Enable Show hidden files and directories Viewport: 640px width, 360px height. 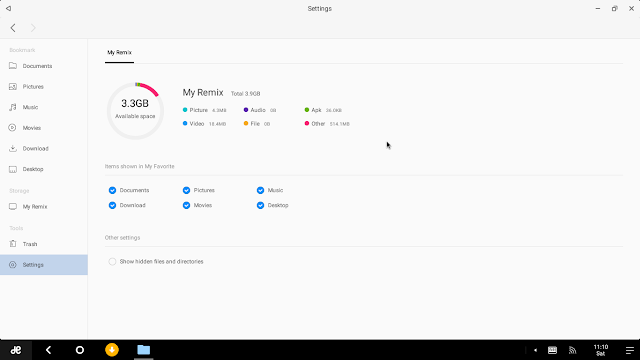tap(112, 262)
